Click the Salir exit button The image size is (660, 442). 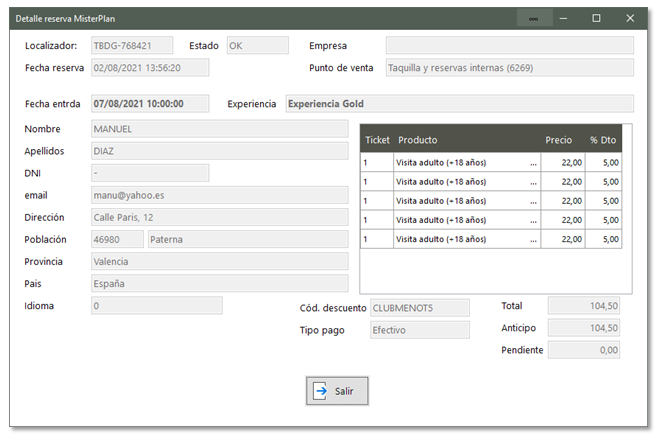[x=337, y=391]
